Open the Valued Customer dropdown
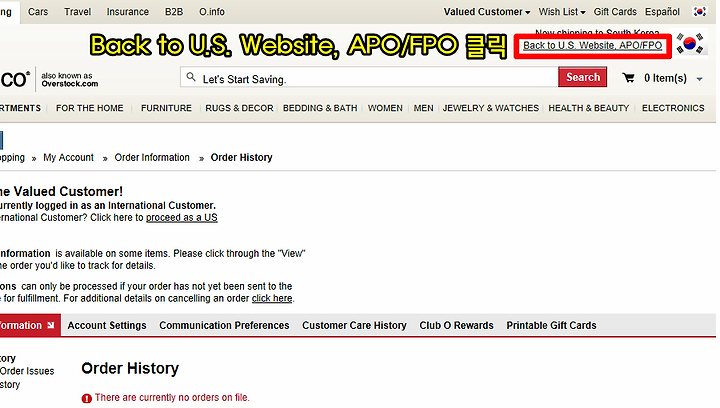The width and height of the screenshot is (720, 408). point(487,12)
